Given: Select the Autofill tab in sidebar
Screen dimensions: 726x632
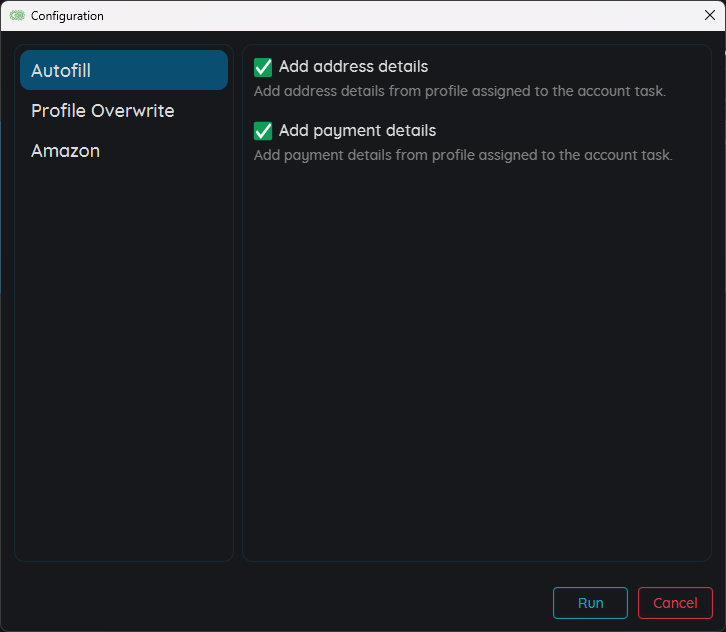Looking at the screenshot, I should (x=124, y=70).
